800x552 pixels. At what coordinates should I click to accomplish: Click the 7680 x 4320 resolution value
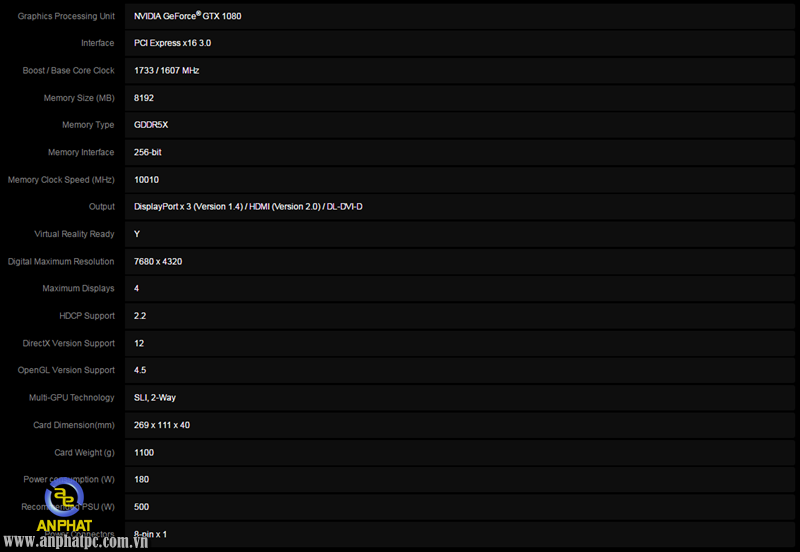[x=158, y=261]
